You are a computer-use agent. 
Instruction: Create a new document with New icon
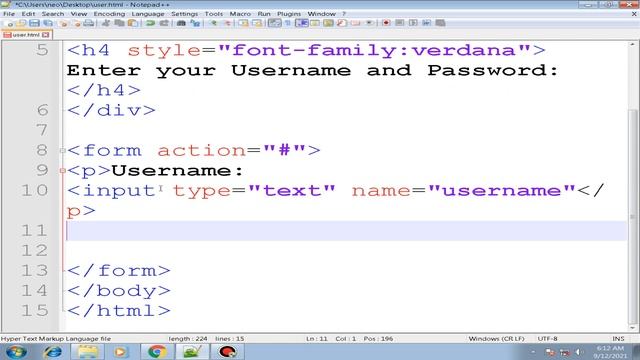(9, 23)
